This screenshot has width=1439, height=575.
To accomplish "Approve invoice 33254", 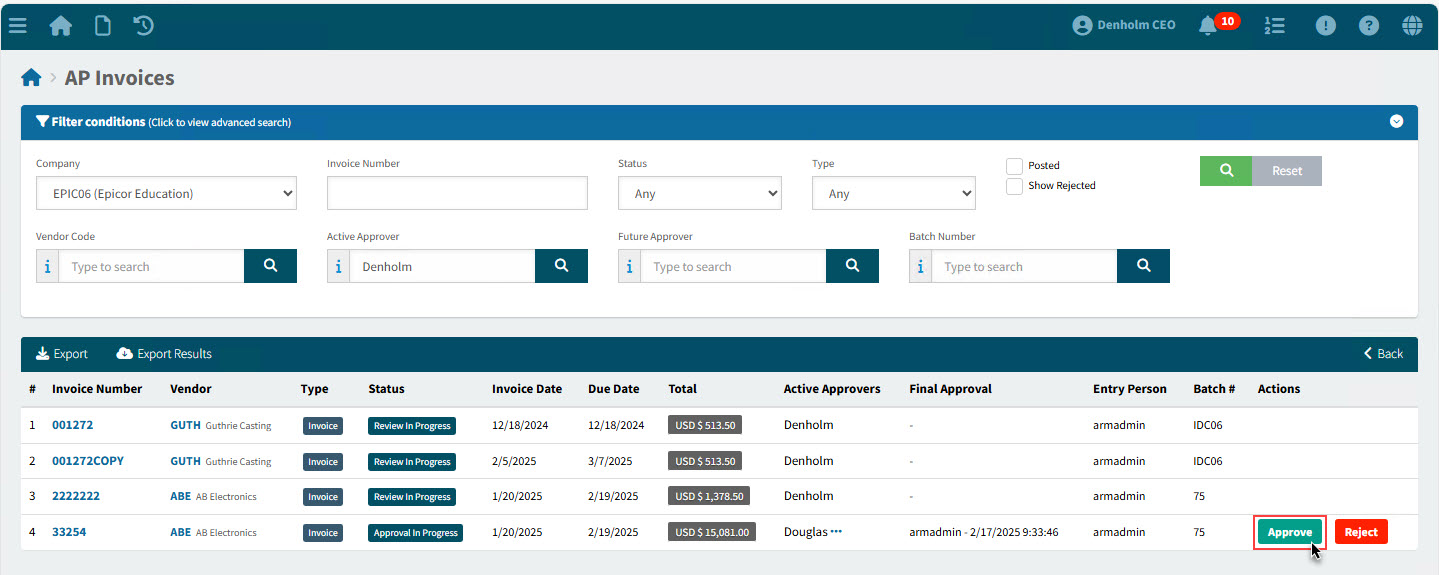I will [x=1289, y=532].
